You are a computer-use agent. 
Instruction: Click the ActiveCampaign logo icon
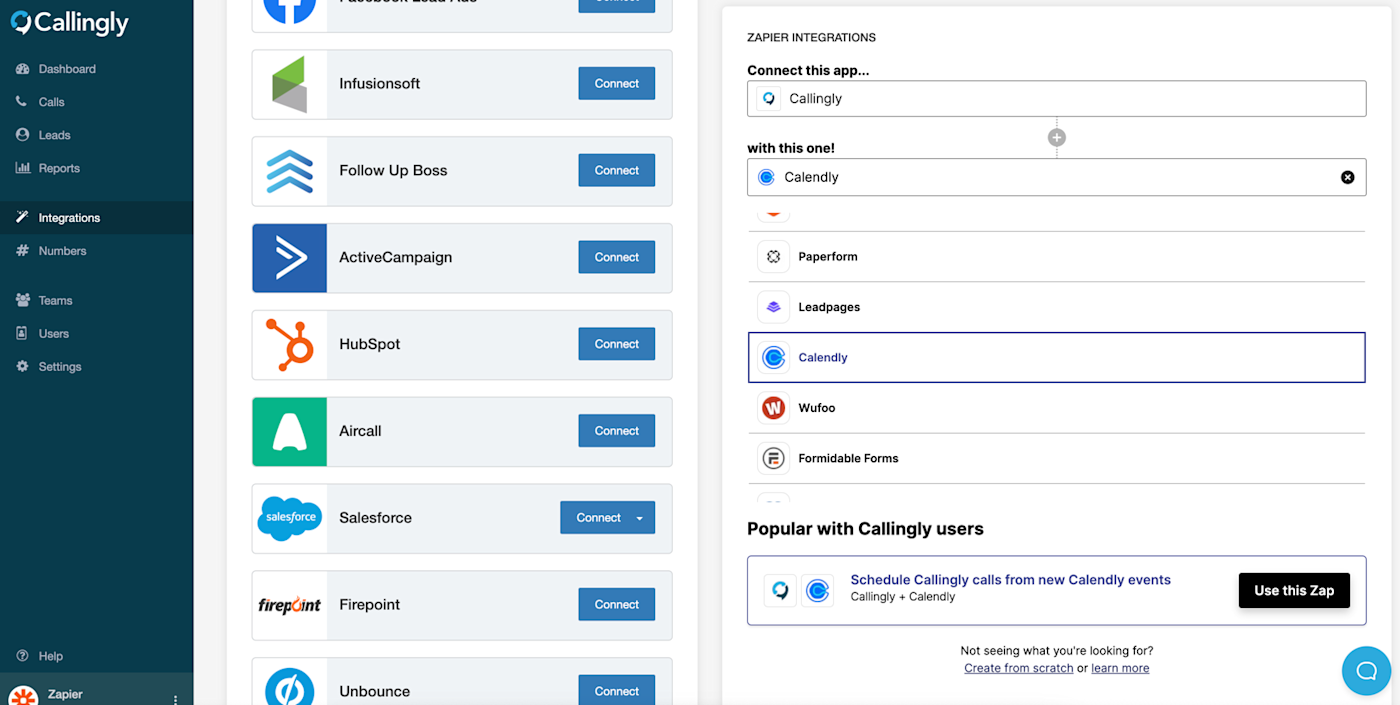point(289,258)
